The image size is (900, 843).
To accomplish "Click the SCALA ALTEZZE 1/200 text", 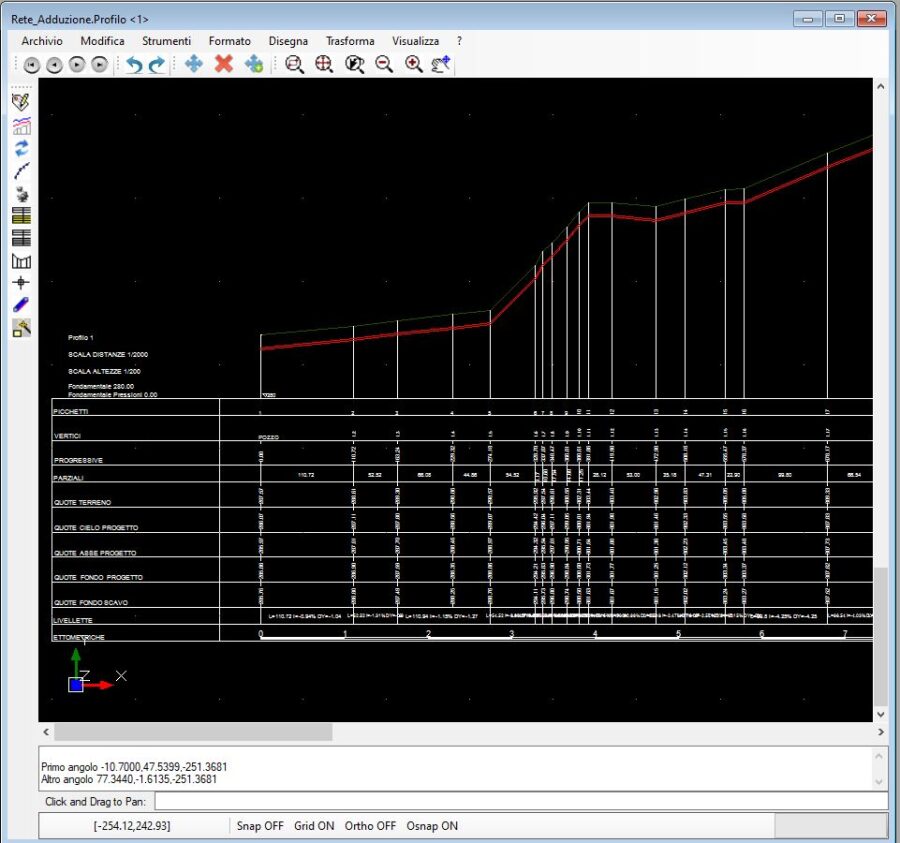I will 104,371.
